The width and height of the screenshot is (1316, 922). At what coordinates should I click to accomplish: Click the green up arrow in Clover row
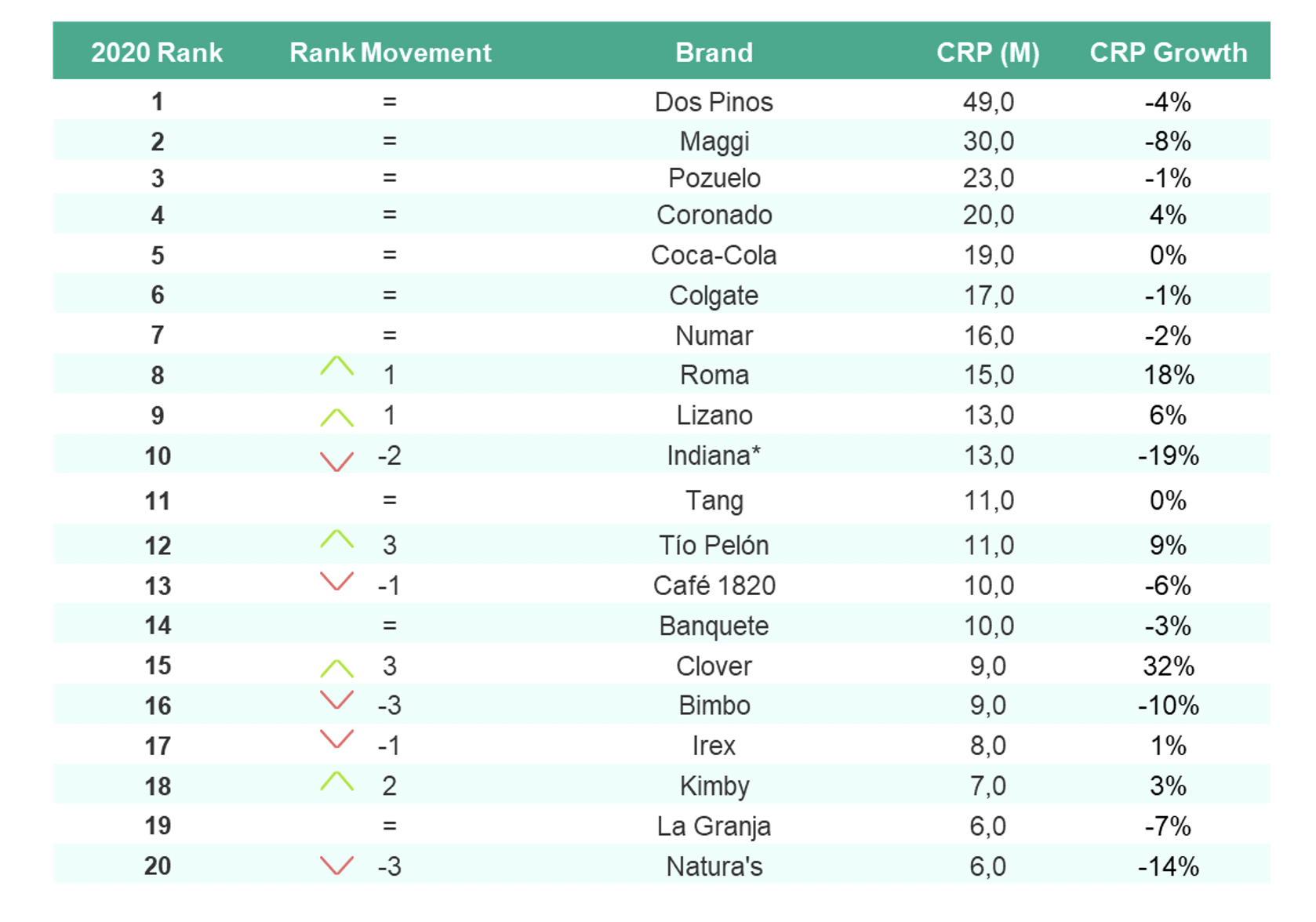pos(336,669)
